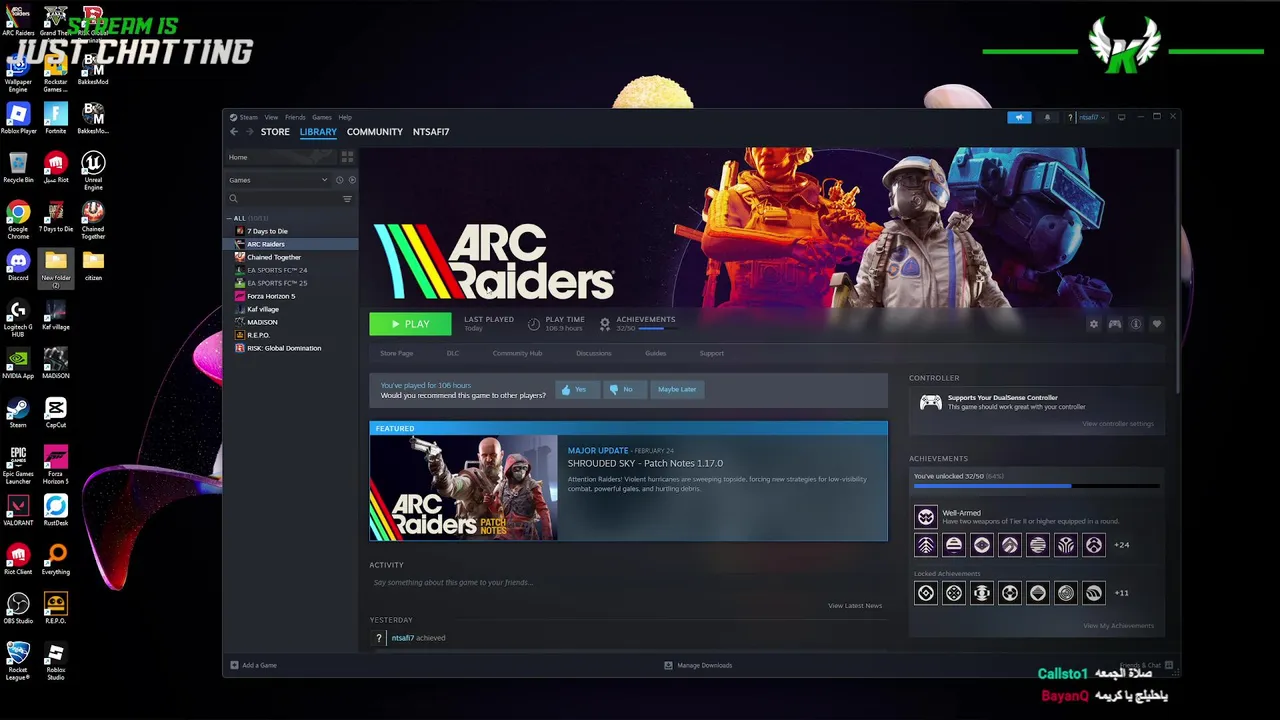Click the green PLAY button
Viewport: 1280px width, 720px height.
[x=410, y=324]
